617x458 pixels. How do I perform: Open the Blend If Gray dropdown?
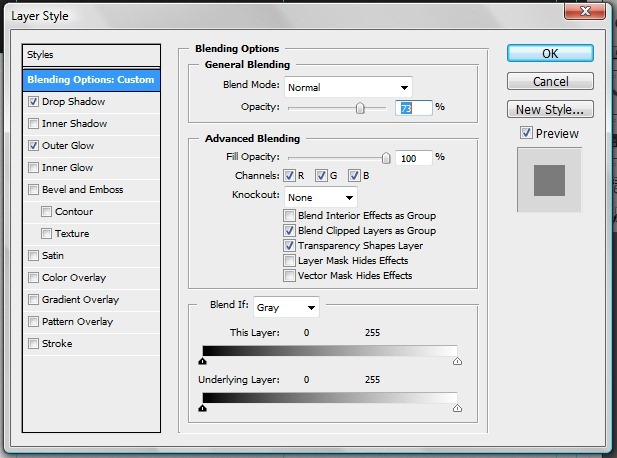pos(285,307)
